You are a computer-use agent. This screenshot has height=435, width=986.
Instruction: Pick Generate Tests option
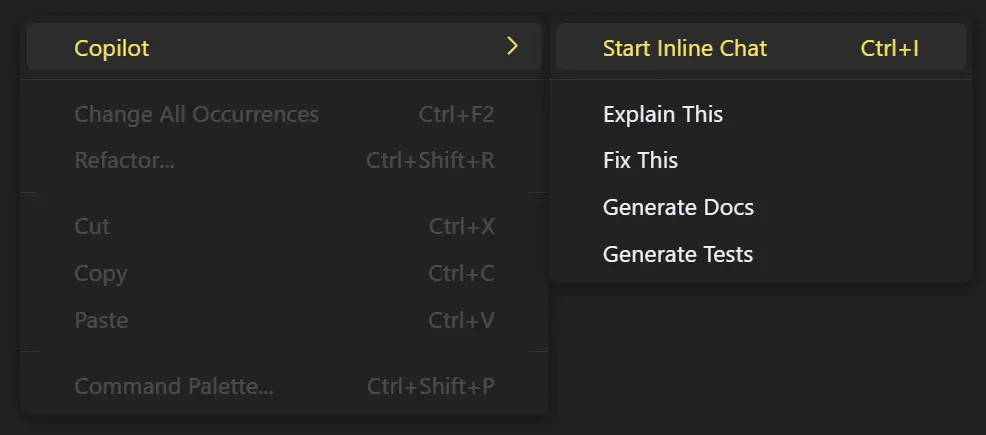tap(677, 254)
